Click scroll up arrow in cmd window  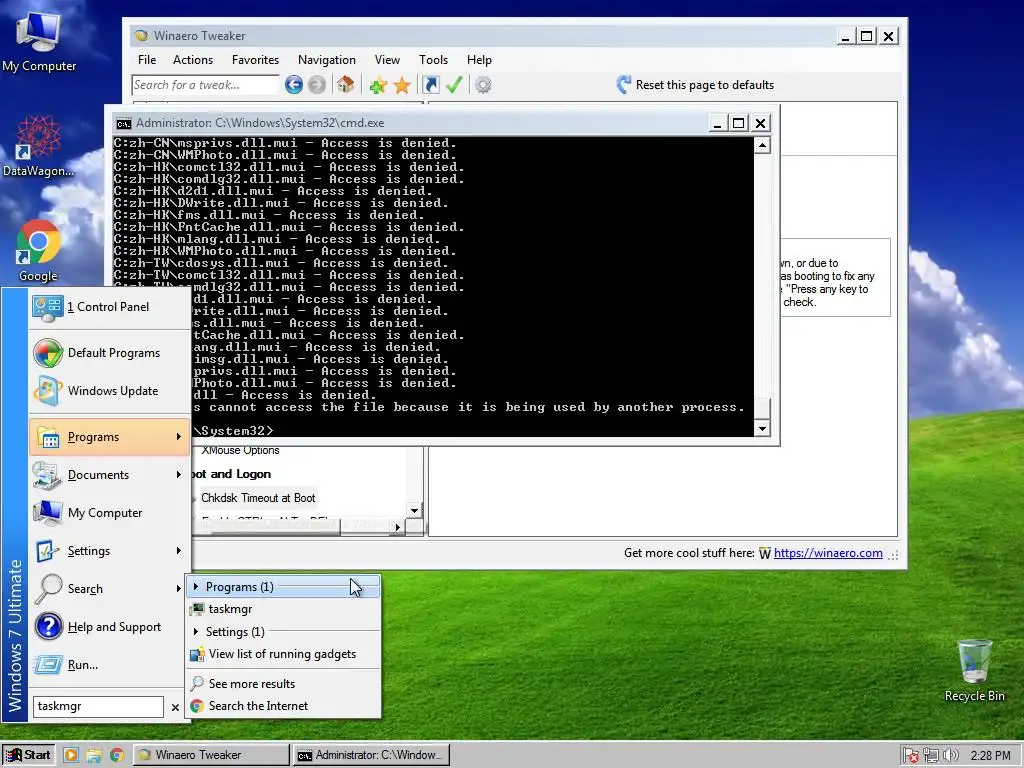pyautogui.click(x=761, y=145)
